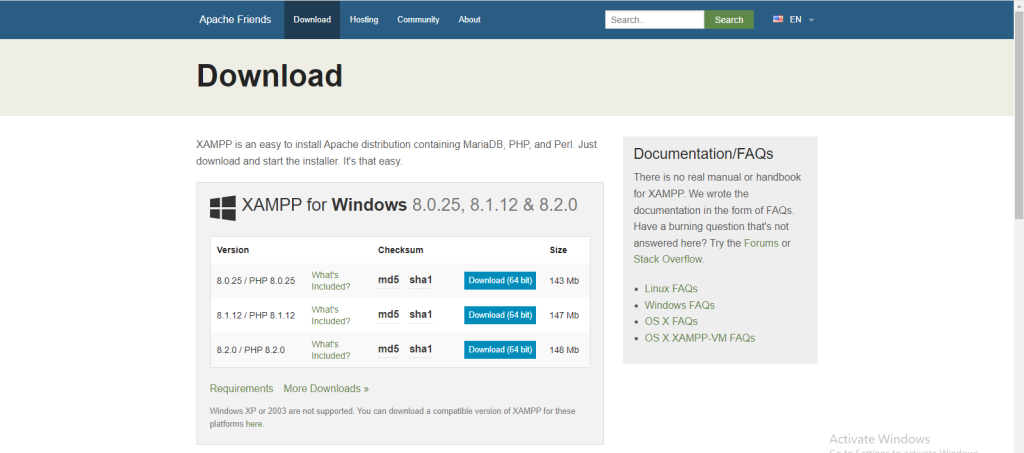Open the Forums link
1024x453 pixels.
[x=761, y=243]
